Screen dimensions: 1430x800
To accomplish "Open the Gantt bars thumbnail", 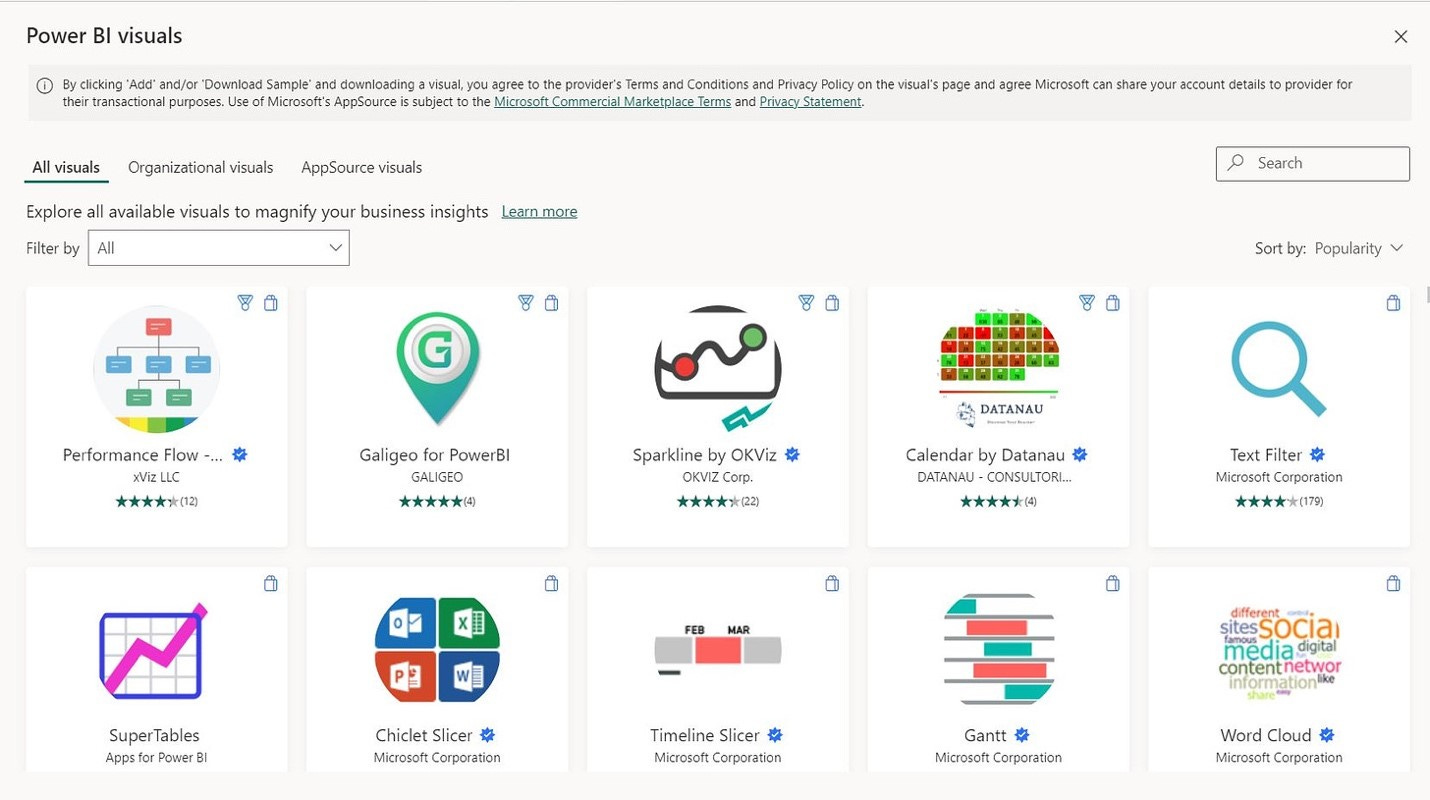I will [x=999, y=648].
